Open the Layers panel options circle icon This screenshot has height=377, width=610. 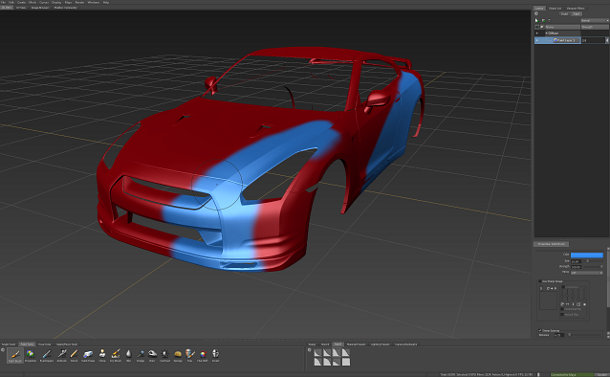536,13
